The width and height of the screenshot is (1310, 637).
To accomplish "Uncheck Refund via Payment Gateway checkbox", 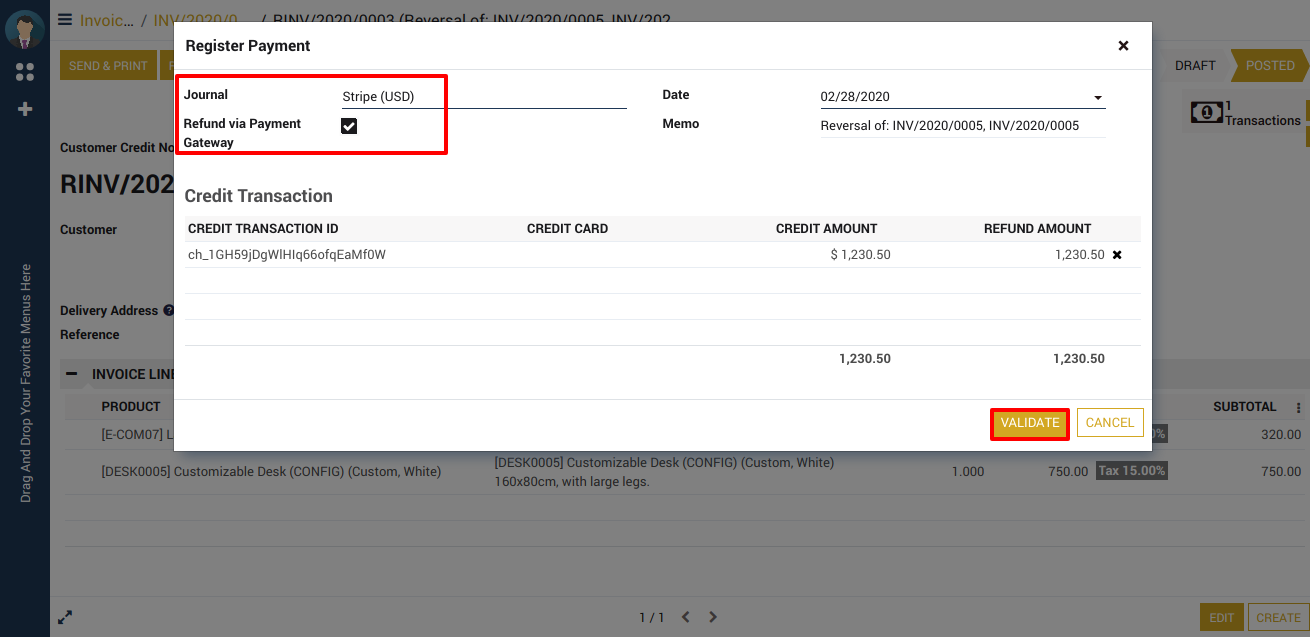I will point(349,126).
